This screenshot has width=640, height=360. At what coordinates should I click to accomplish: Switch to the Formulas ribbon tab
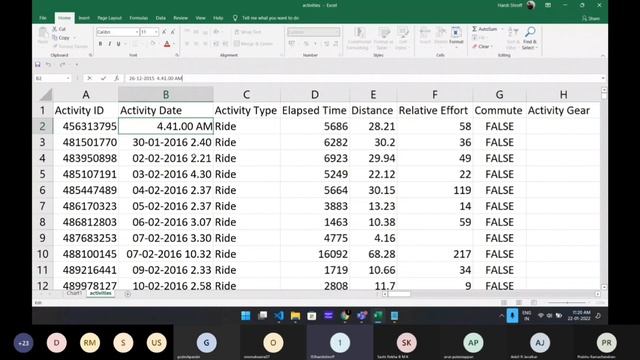click(138, 18)
